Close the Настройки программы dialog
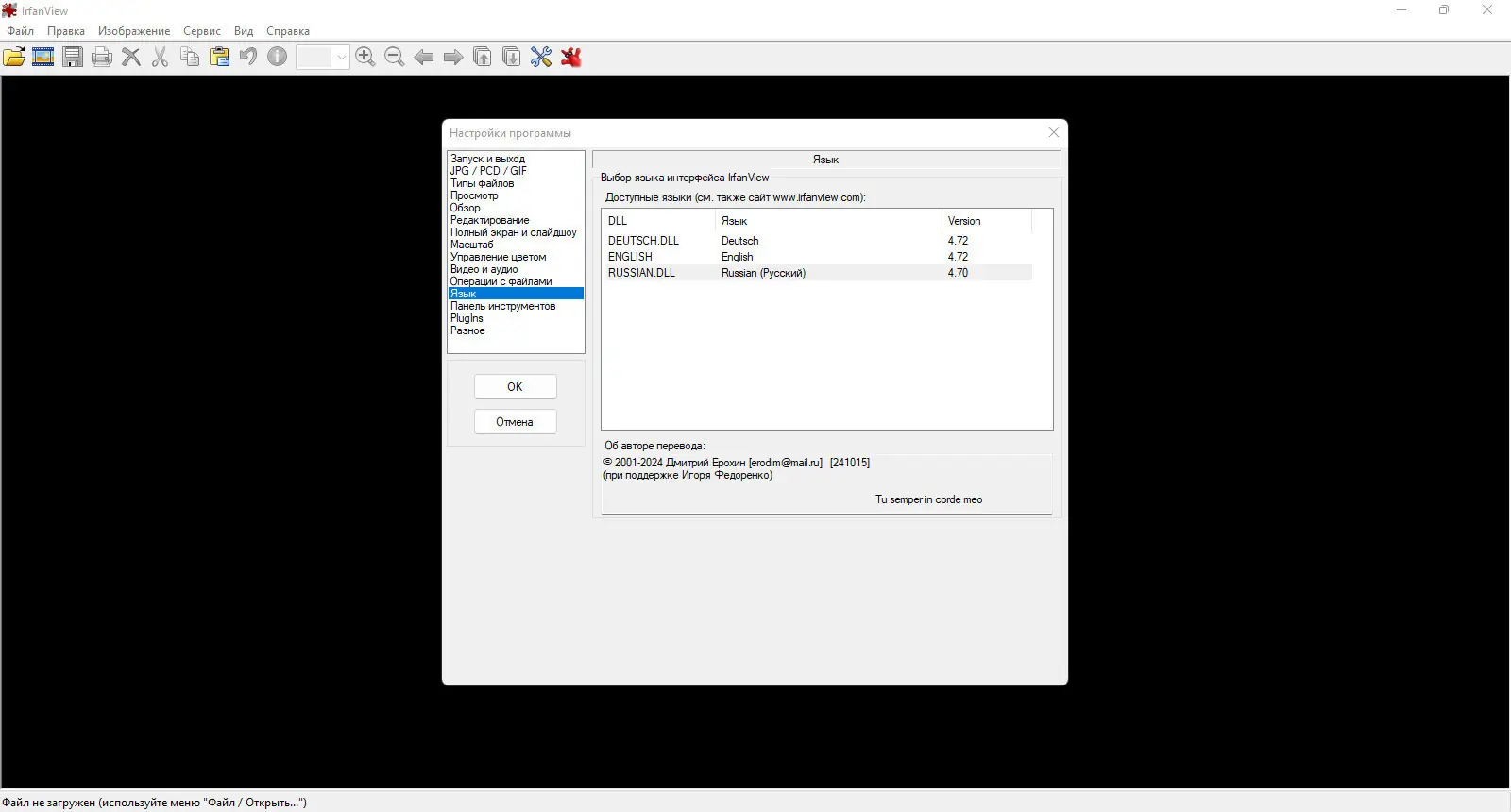1511x812 pixels. pos(1054,133)
